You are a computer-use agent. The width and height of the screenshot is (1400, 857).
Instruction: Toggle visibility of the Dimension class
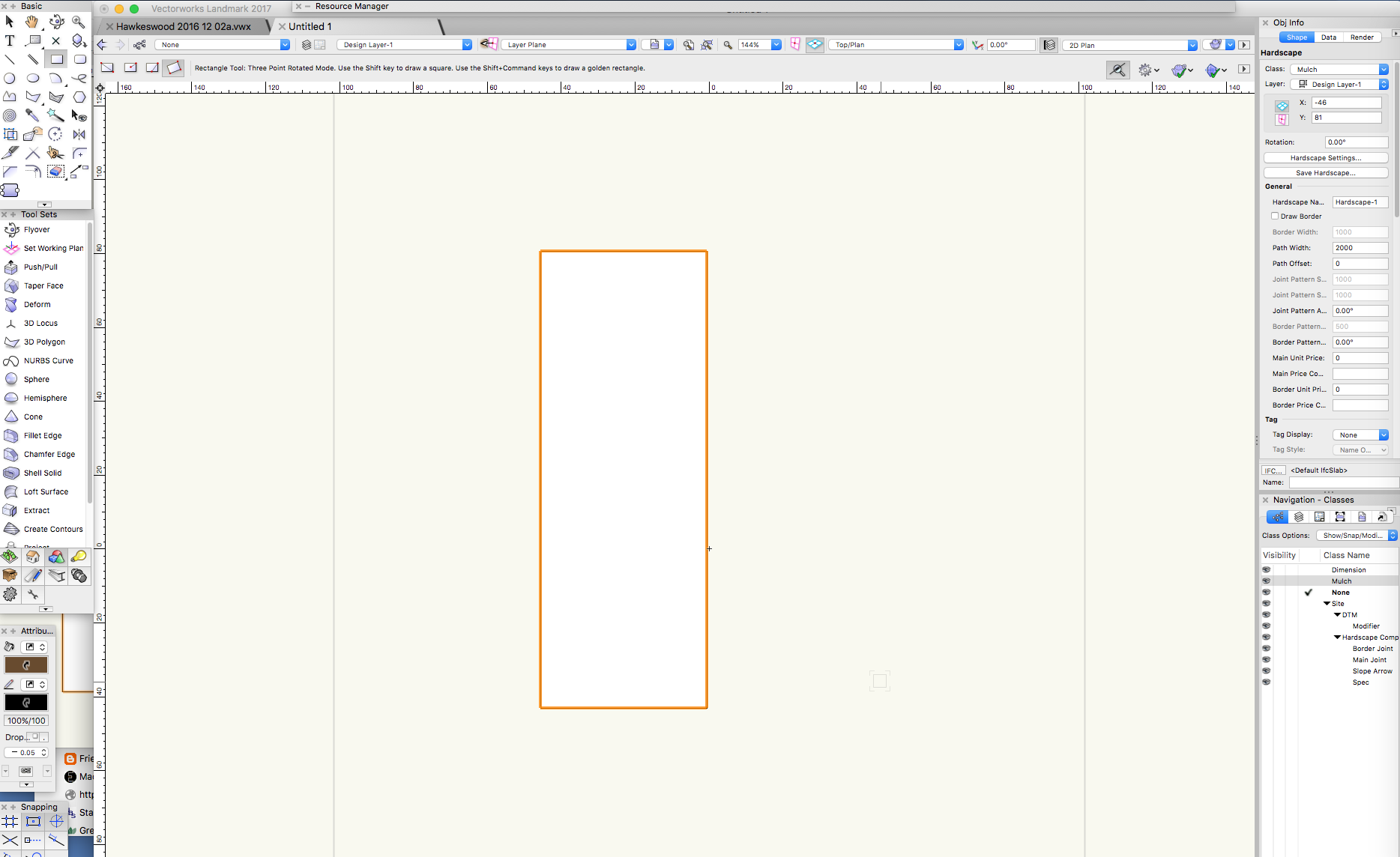click(x=1267, y=569)
